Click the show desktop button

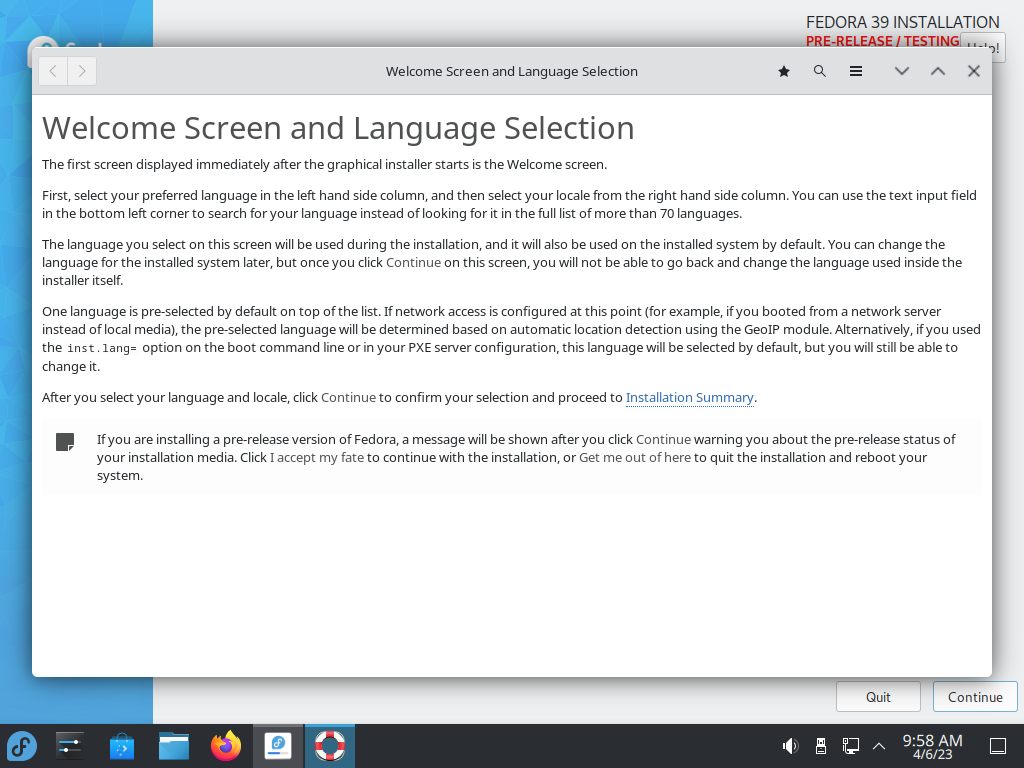(998, 746)
